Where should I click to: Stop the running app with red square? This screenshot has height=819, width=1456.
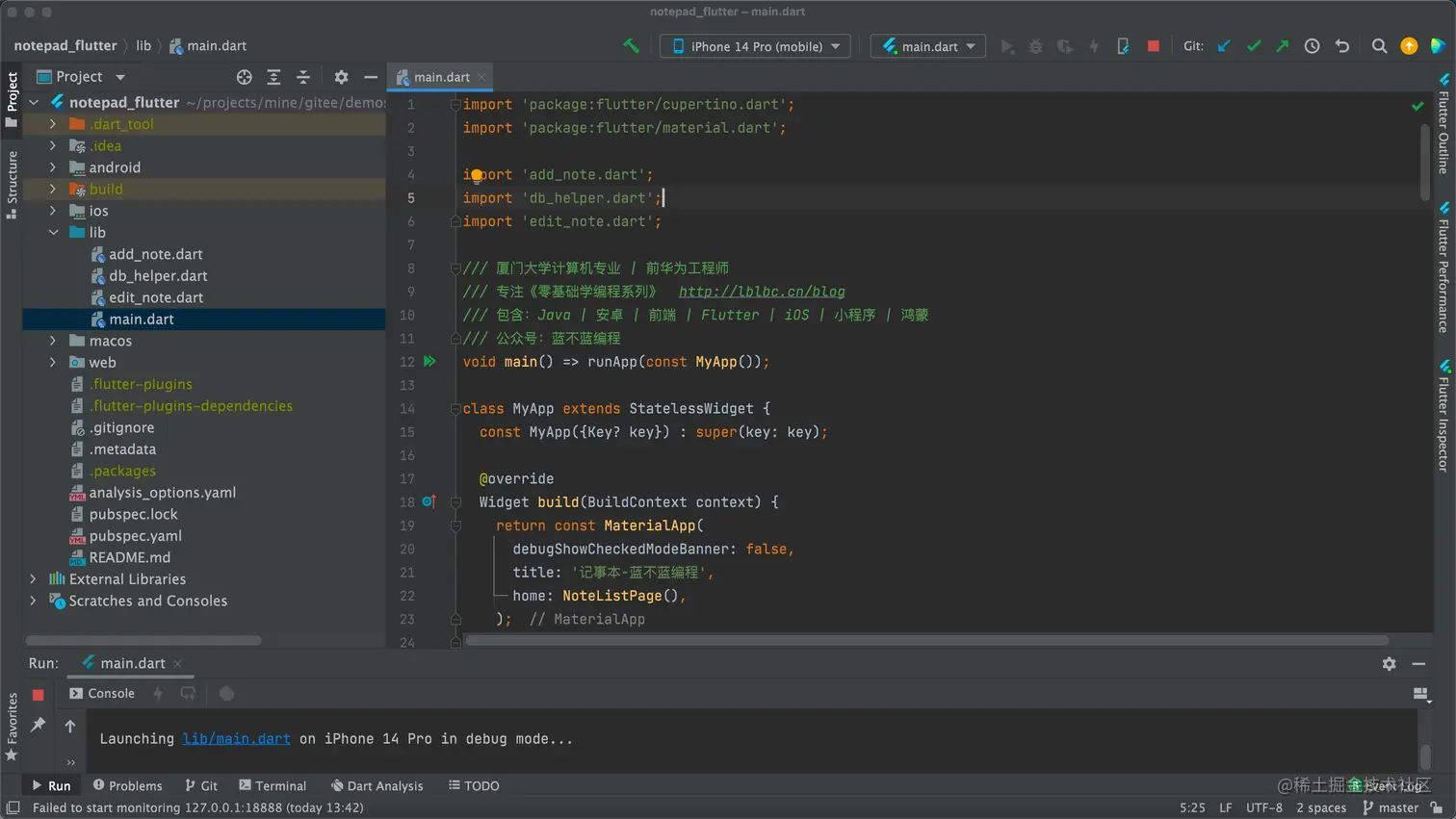(x=1153, y=45)
